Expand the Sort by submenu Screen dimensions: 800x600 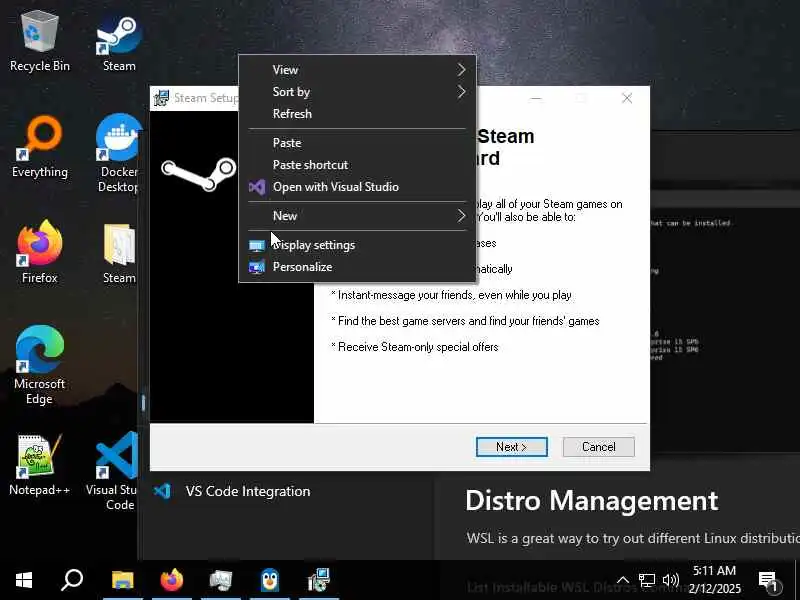357,92
